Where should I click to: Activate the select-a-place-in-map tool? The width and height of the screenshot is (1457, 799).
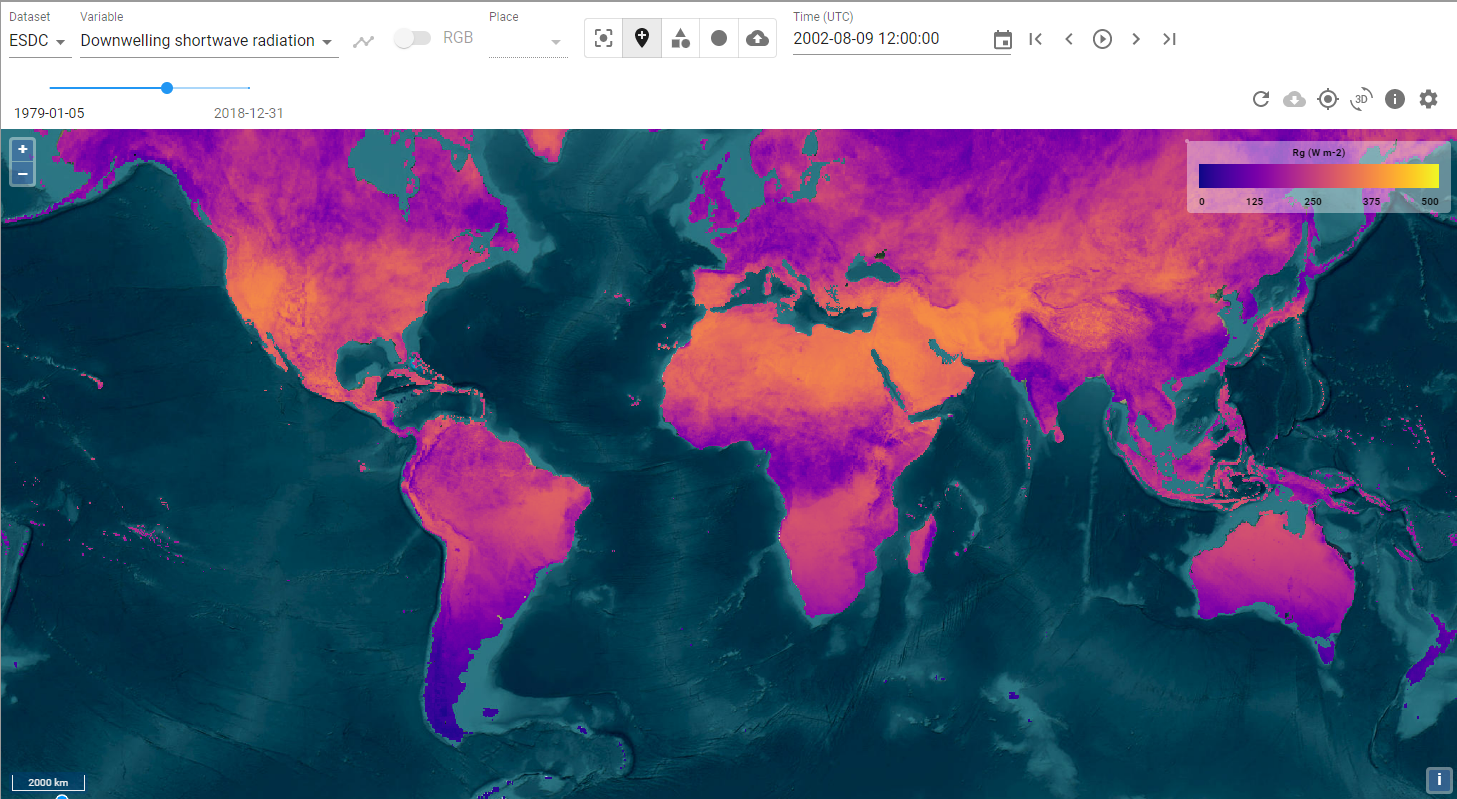[x=603, y=38]
